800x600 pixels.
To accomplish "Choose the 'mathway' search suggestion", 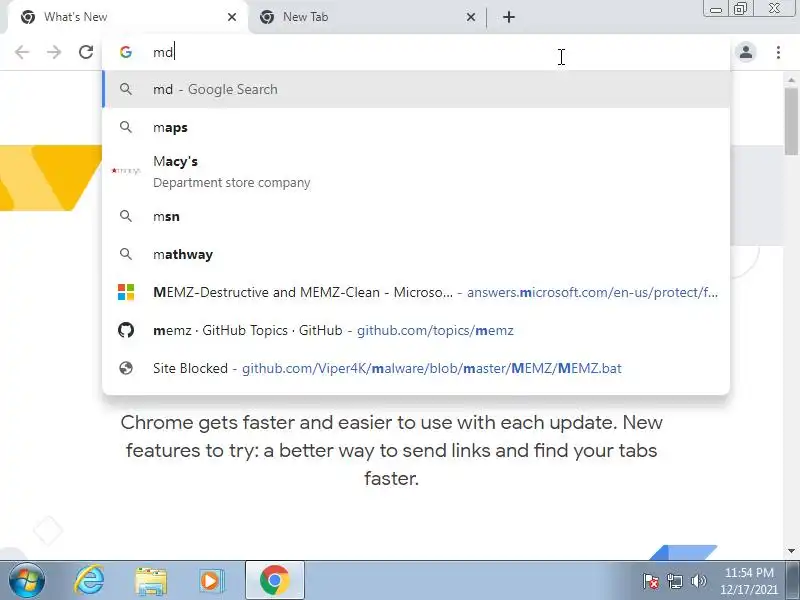I will coord(416,254).
